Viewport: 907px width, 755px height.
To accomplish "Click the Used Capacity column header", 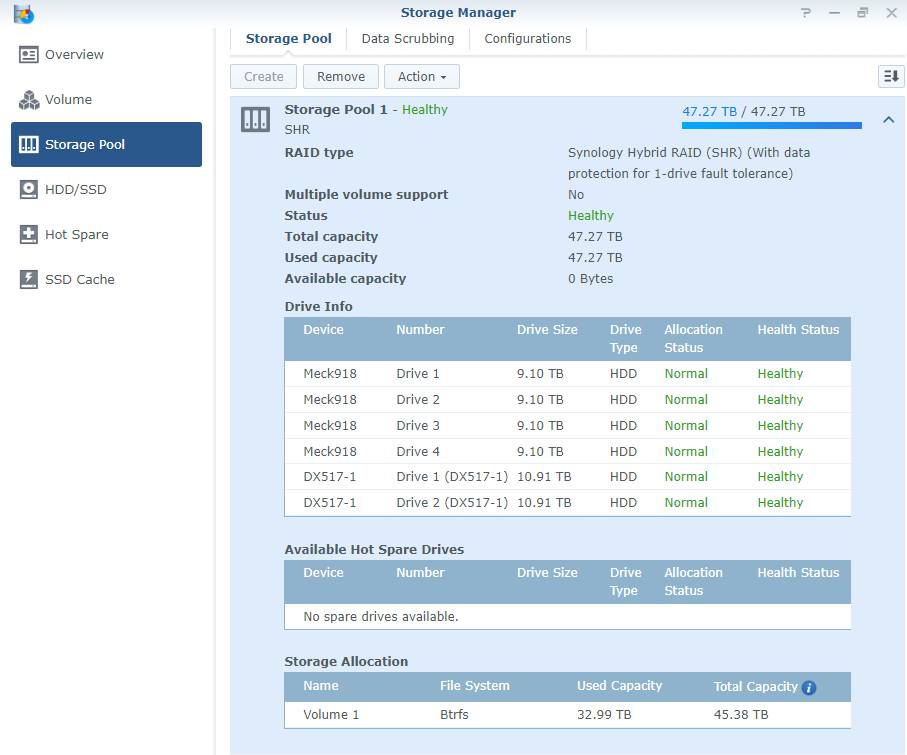I will click(620, 686).
